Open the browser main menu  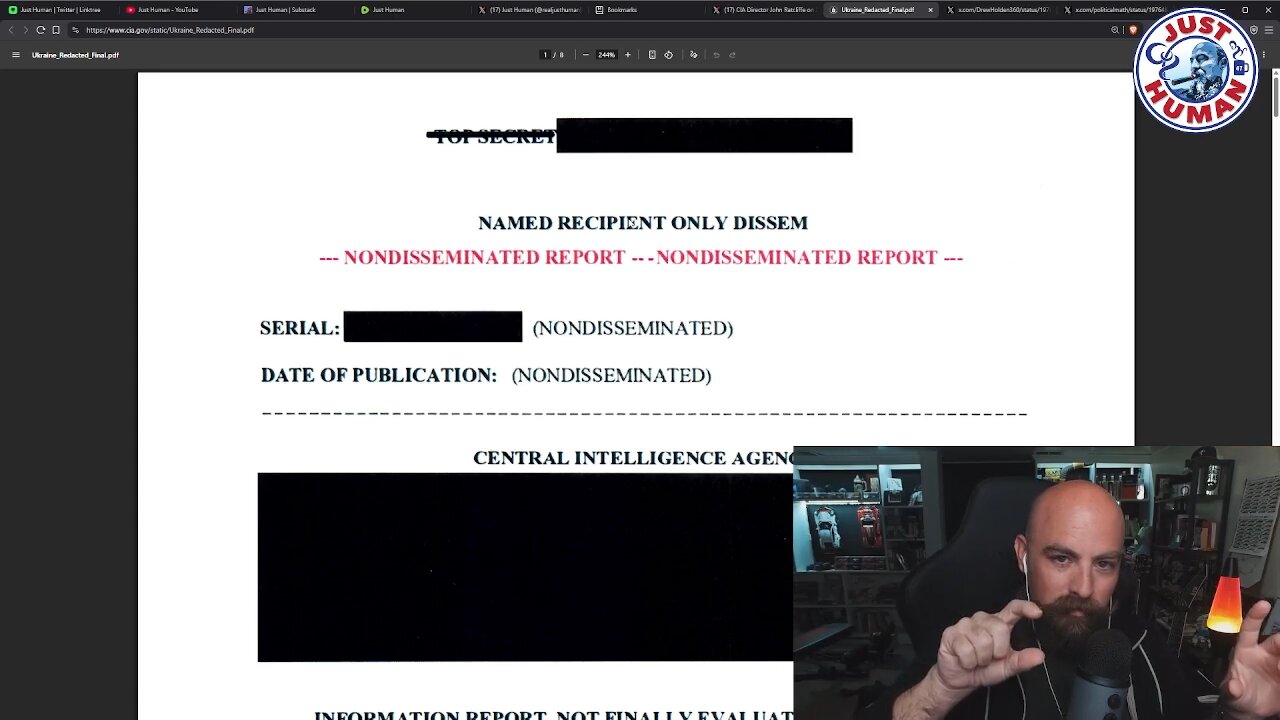(x=1270, y=30)
